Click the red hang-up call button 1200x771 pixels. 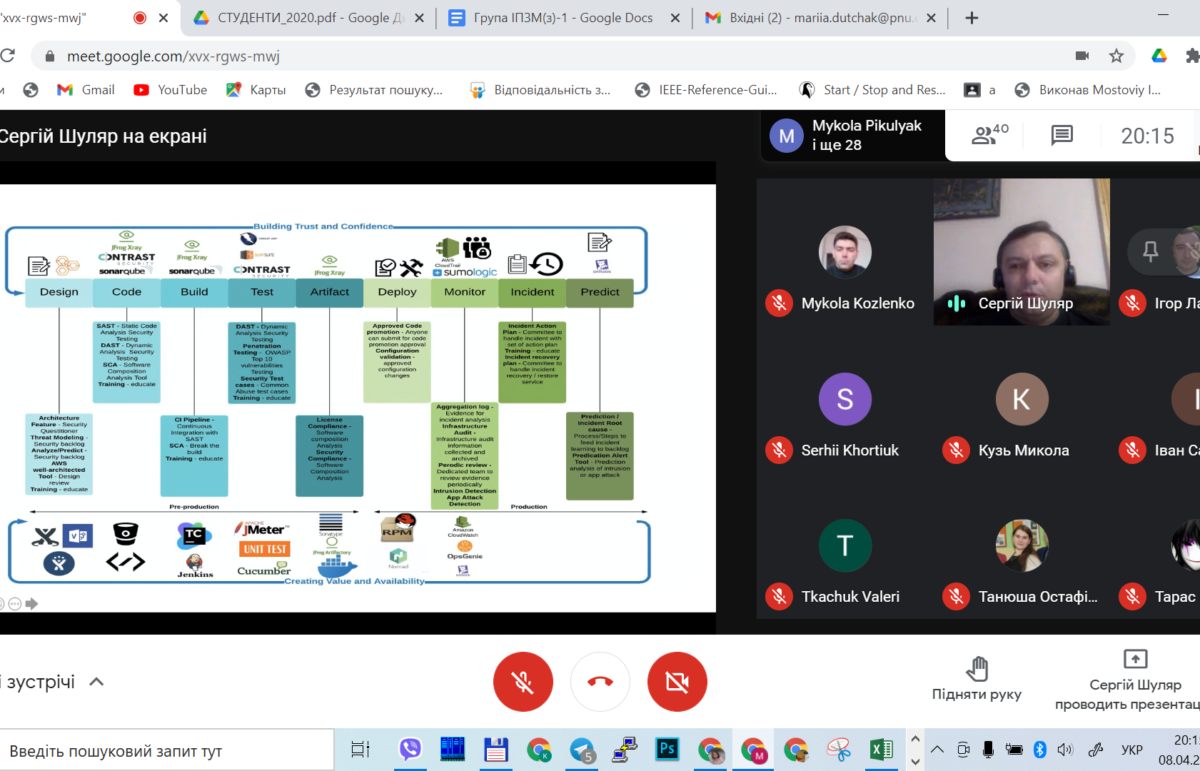tap(600, 681)
